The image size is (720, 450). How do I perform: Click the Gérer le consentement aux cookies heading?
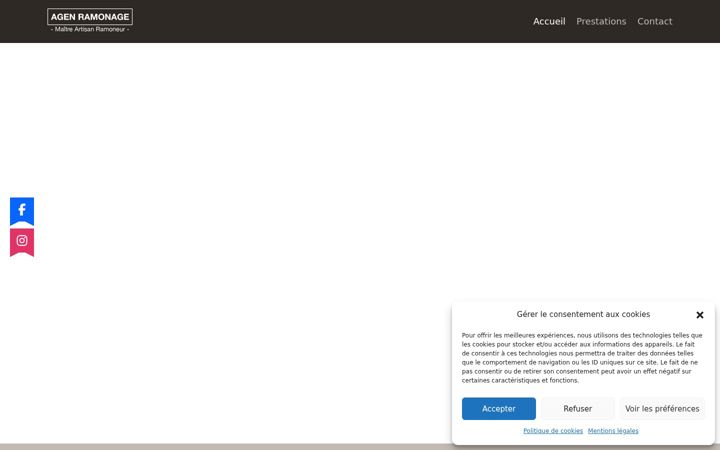[x=583, y=314]
